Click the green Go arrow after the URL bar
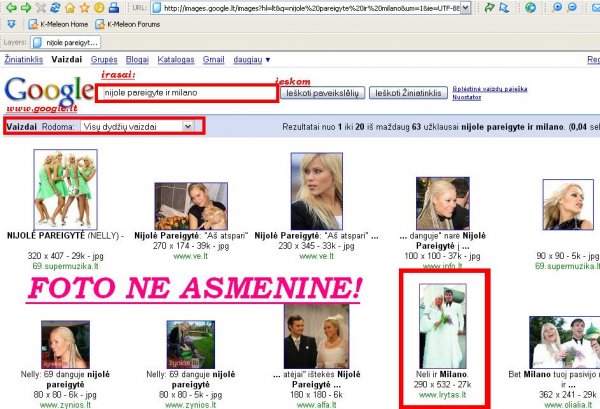600x409 pixels. 489,7
